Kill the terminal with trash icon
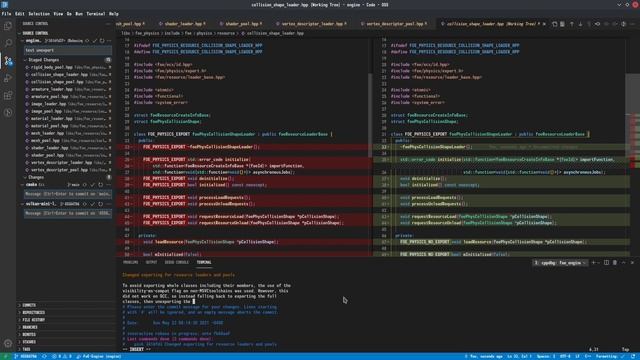640x360 pixels. click(615, 263)
